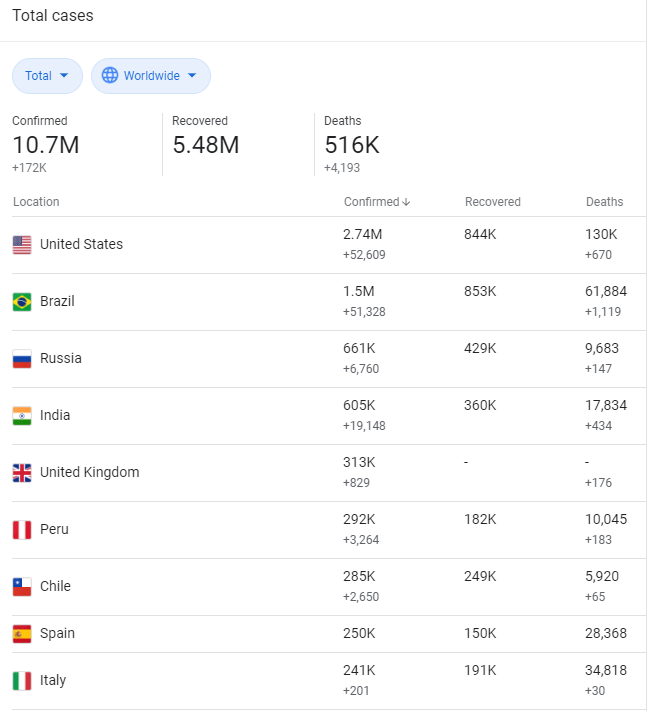Click the Italy flag icon
Screen dimensions: 647x711
click(x=22, y=681)
